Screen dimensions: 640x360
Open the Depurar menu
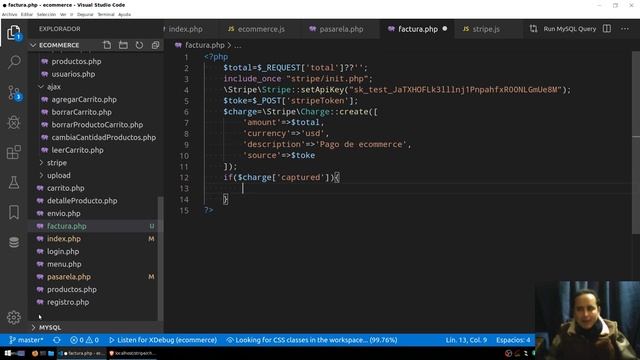click(x=85, y=14)
